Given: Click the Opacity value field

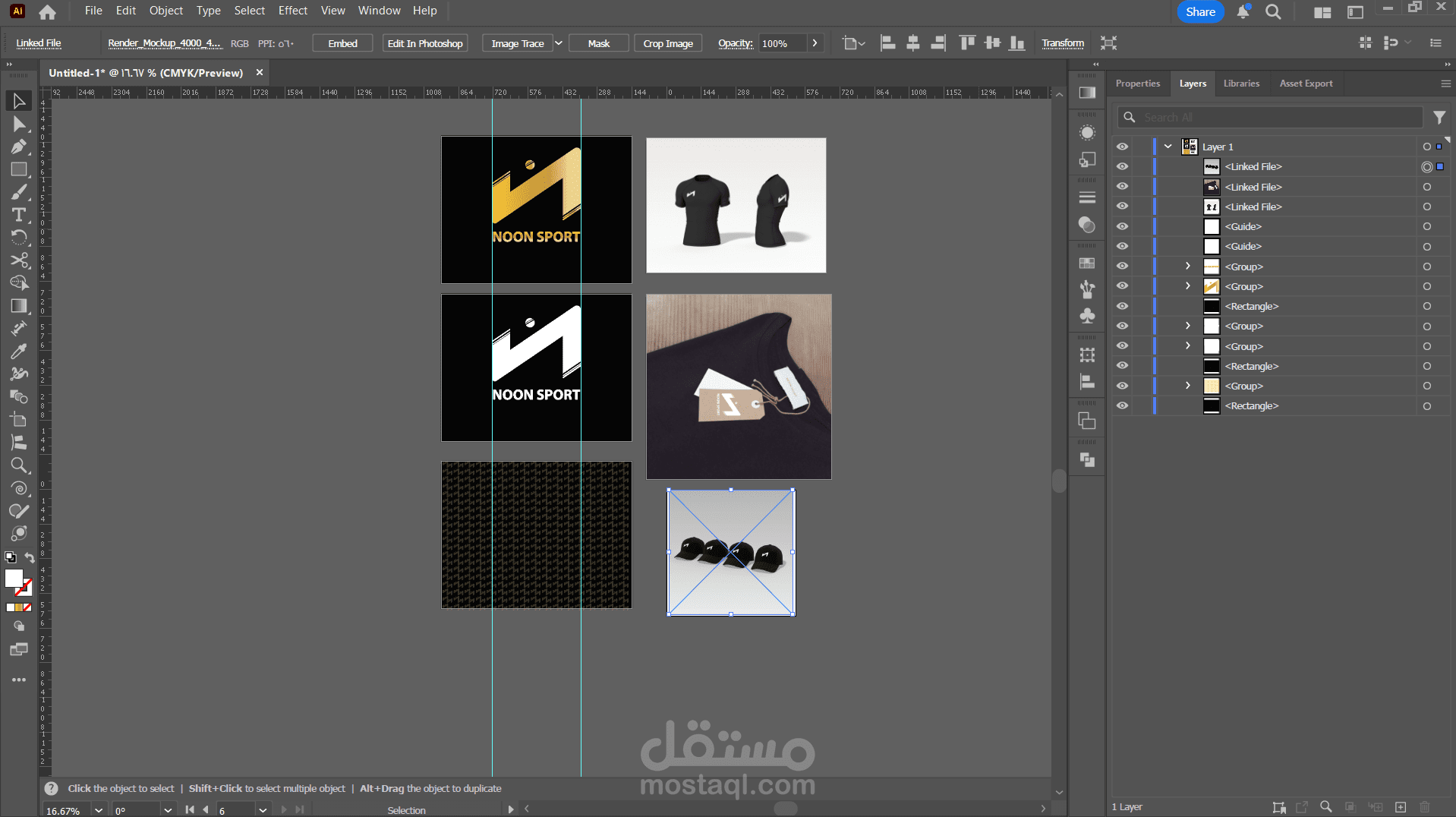Looking at the screenshot, I should [782, 43].
